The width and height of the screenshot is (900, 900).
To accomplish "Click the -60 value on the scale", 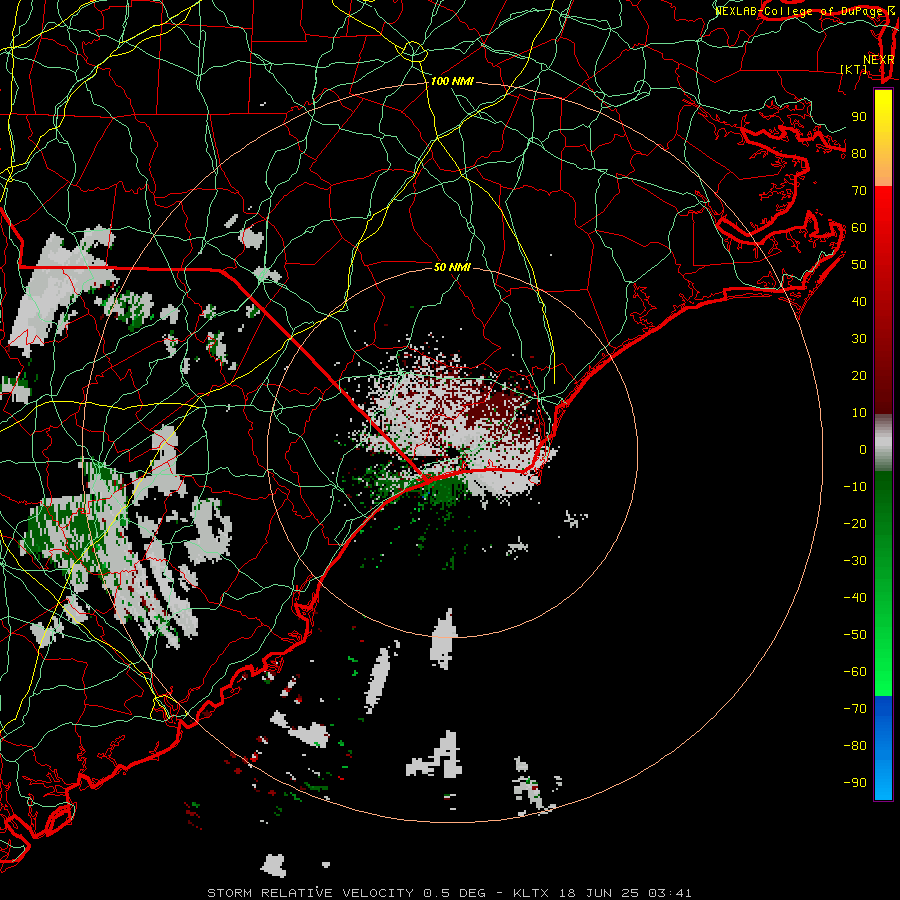I will coord(855,672).
